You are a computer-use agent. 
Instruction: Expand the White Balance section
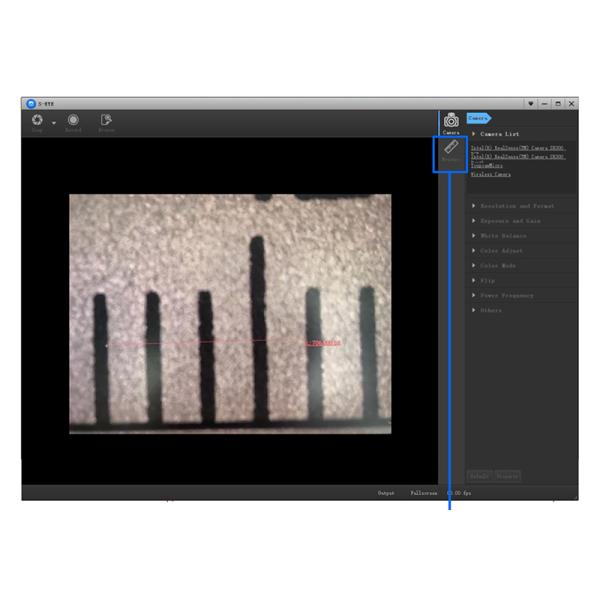tap(503, 236)
